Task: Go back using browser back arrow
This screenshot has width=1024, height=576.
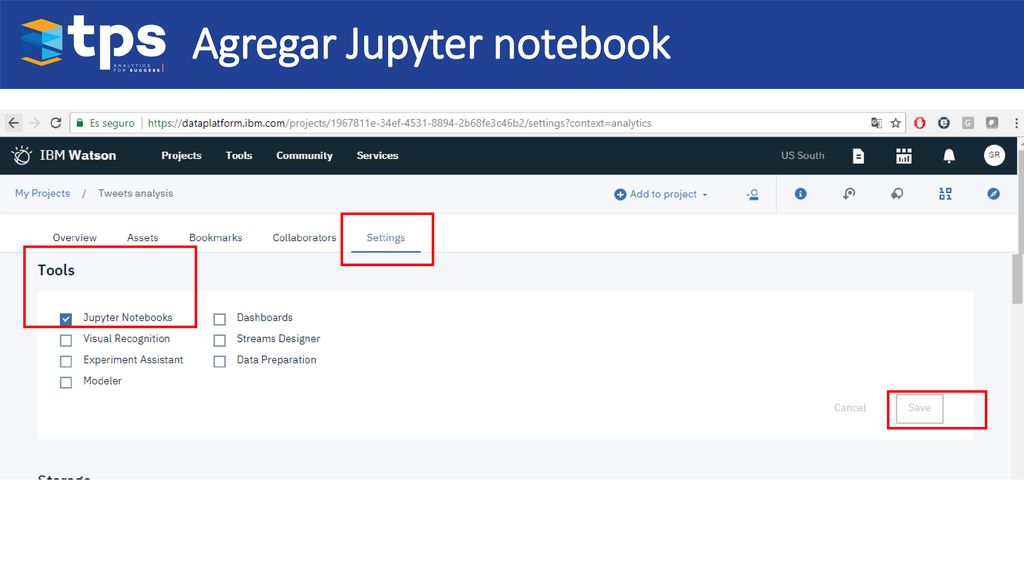Action: (14, 123)
